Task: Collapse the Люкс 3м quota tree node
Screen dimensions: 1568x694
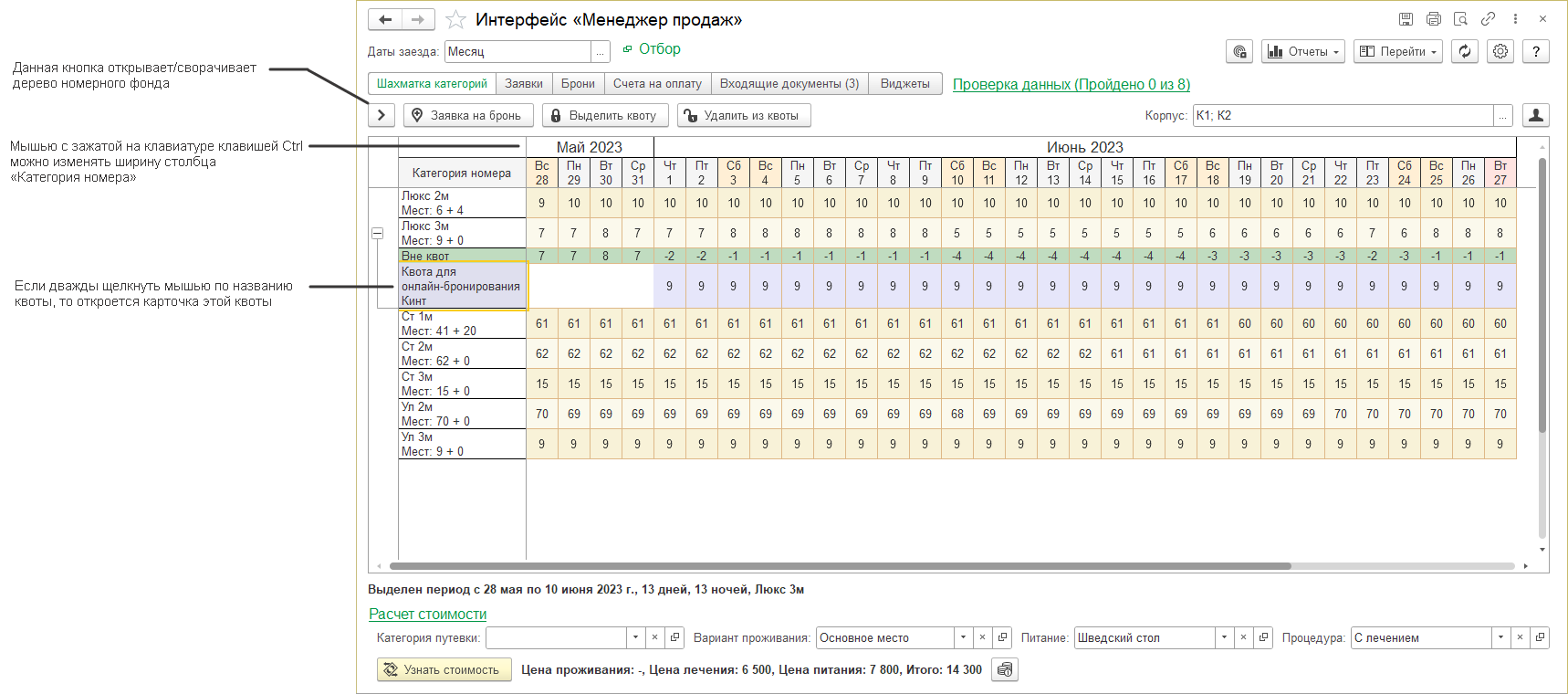Action: 377,233
